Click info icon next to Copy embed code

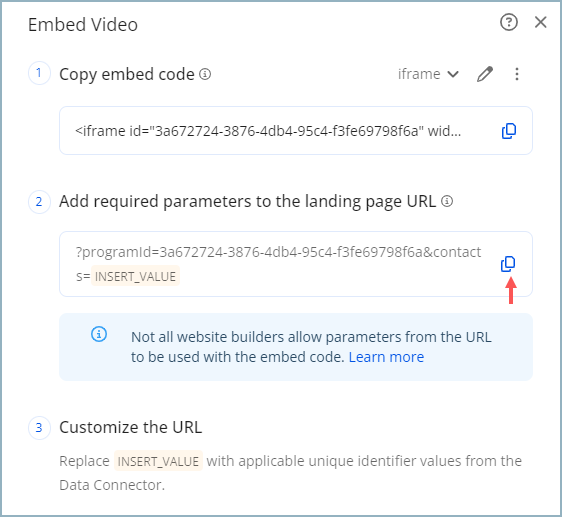(x=205, y=74)
